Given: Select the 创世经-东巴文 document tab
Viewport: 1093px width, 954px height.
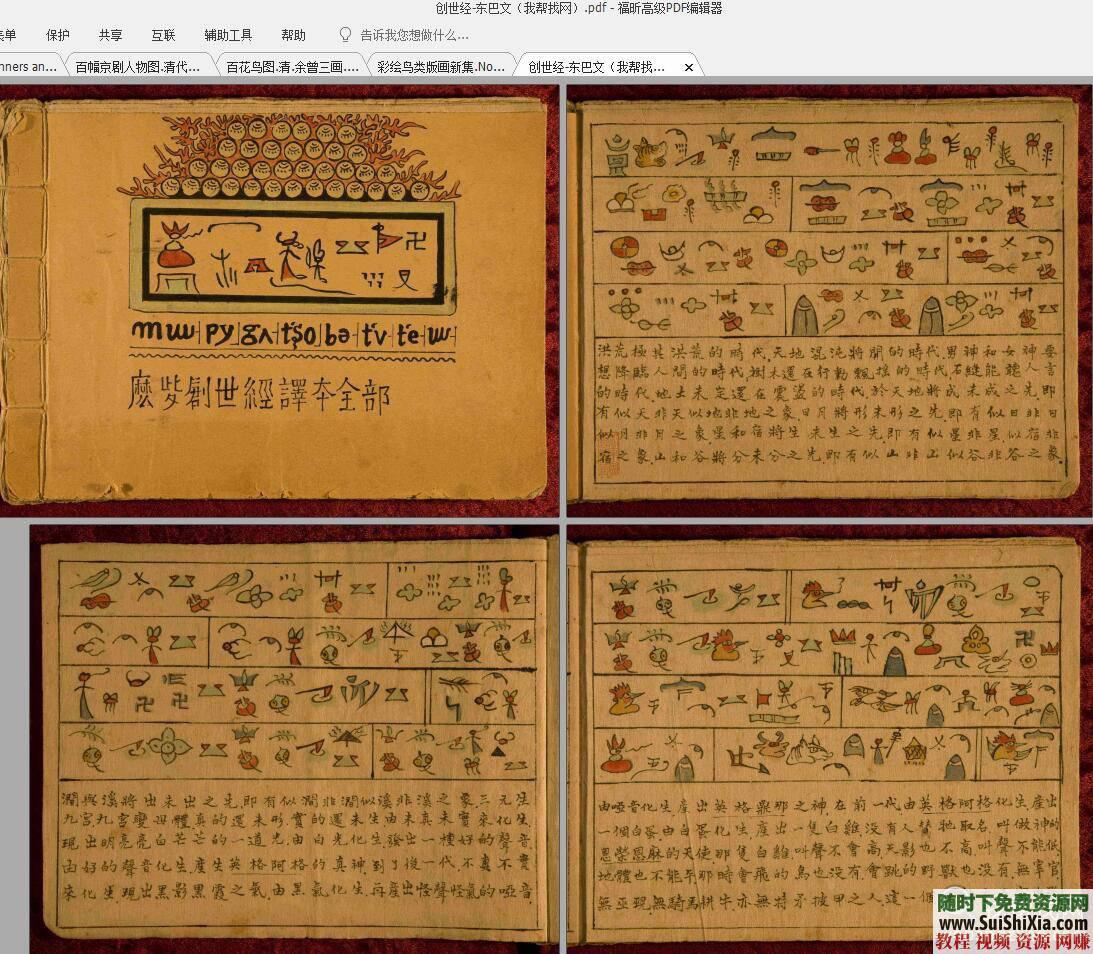Looking at the screenshot, I should (x=597, y=67).
